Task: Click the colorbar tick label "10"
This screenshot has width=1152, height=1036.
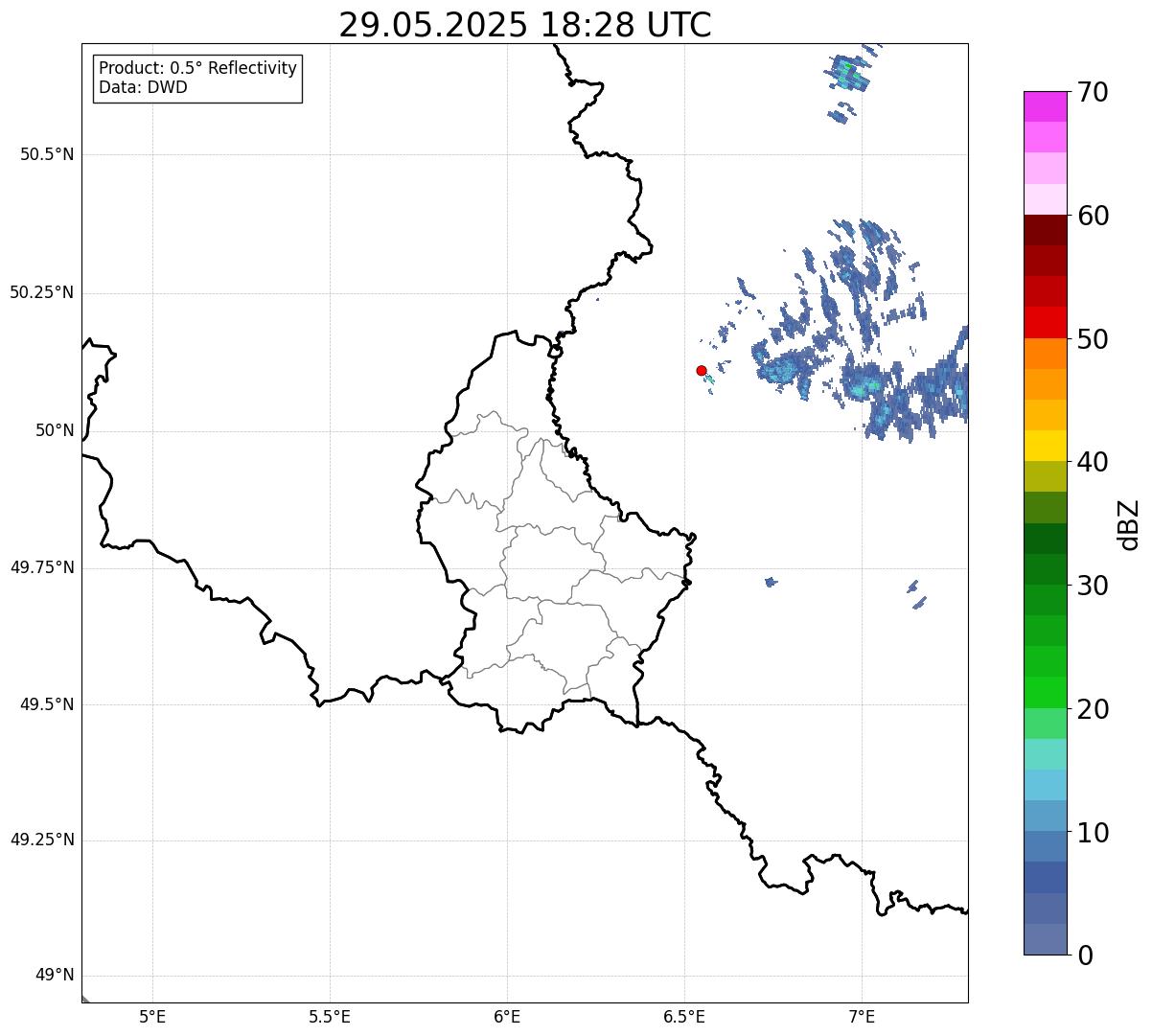Action: pyautogui.click(x=1094, y=832)
